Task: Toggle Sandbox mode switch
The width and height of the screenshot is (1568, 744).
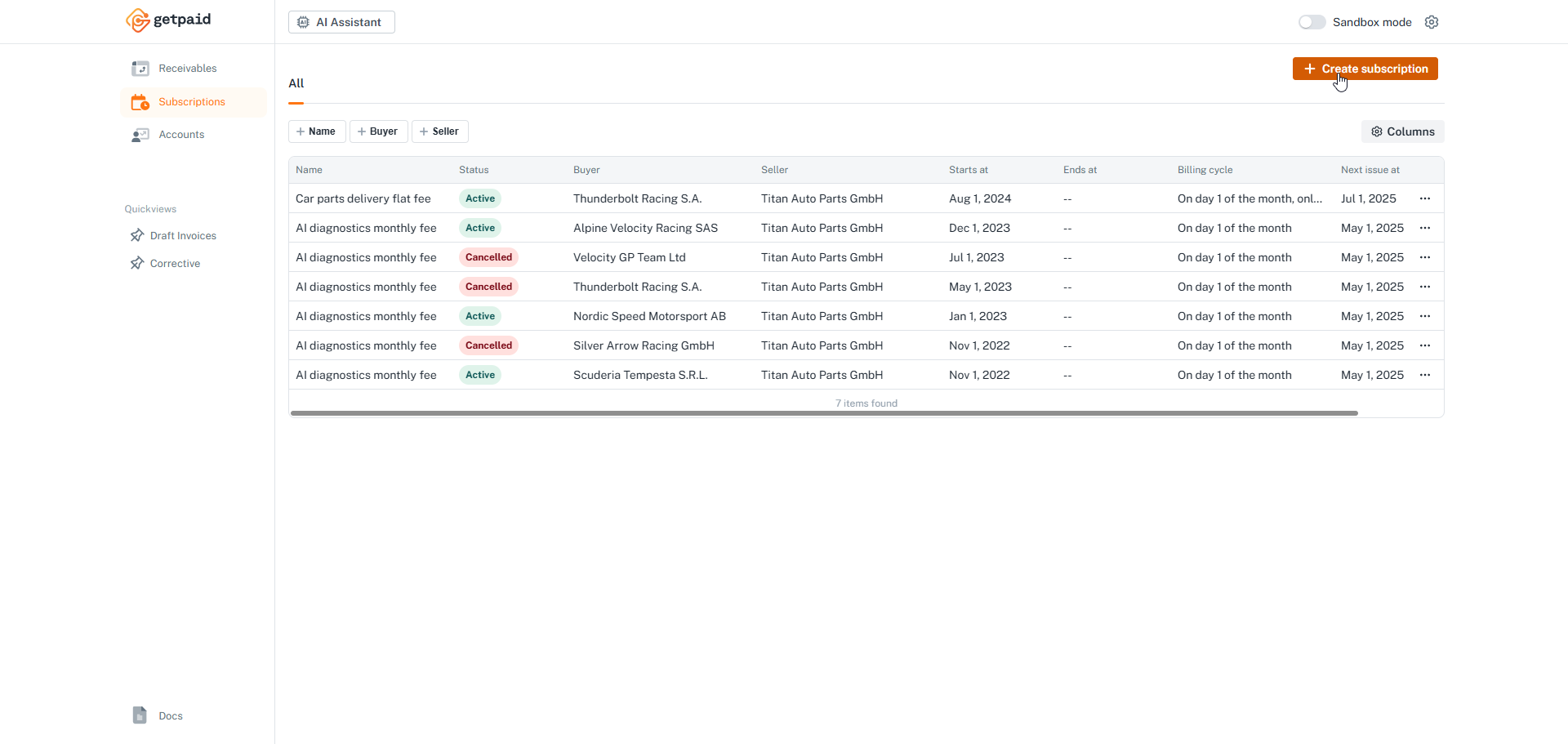Action: pos(1312,22)
